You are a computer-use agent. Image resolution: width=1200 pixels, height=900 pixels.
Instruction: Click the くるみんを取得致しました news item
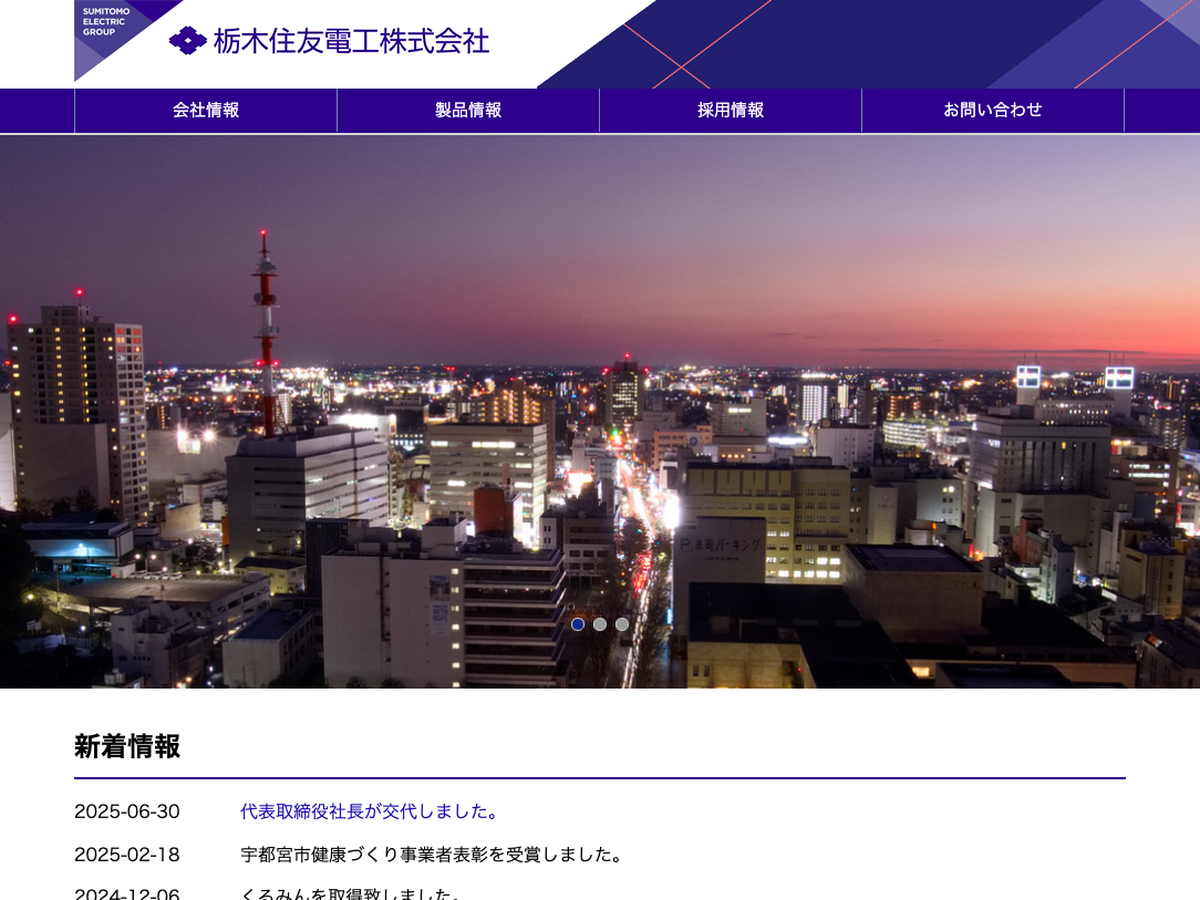(x=350, y=893)
